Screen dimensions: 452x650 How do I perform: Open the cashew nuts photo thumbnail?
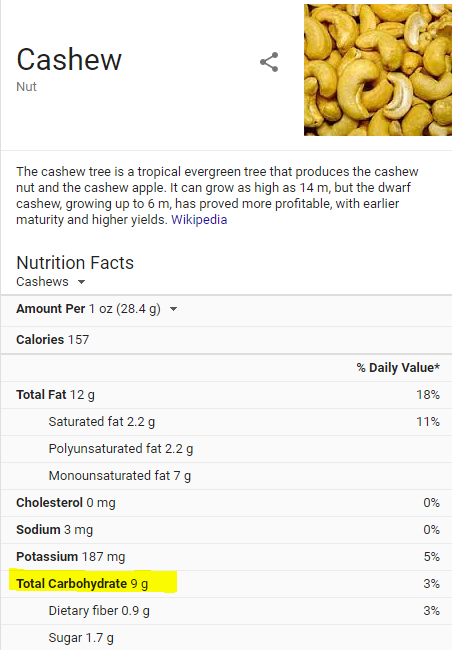[x=378, y=70]
